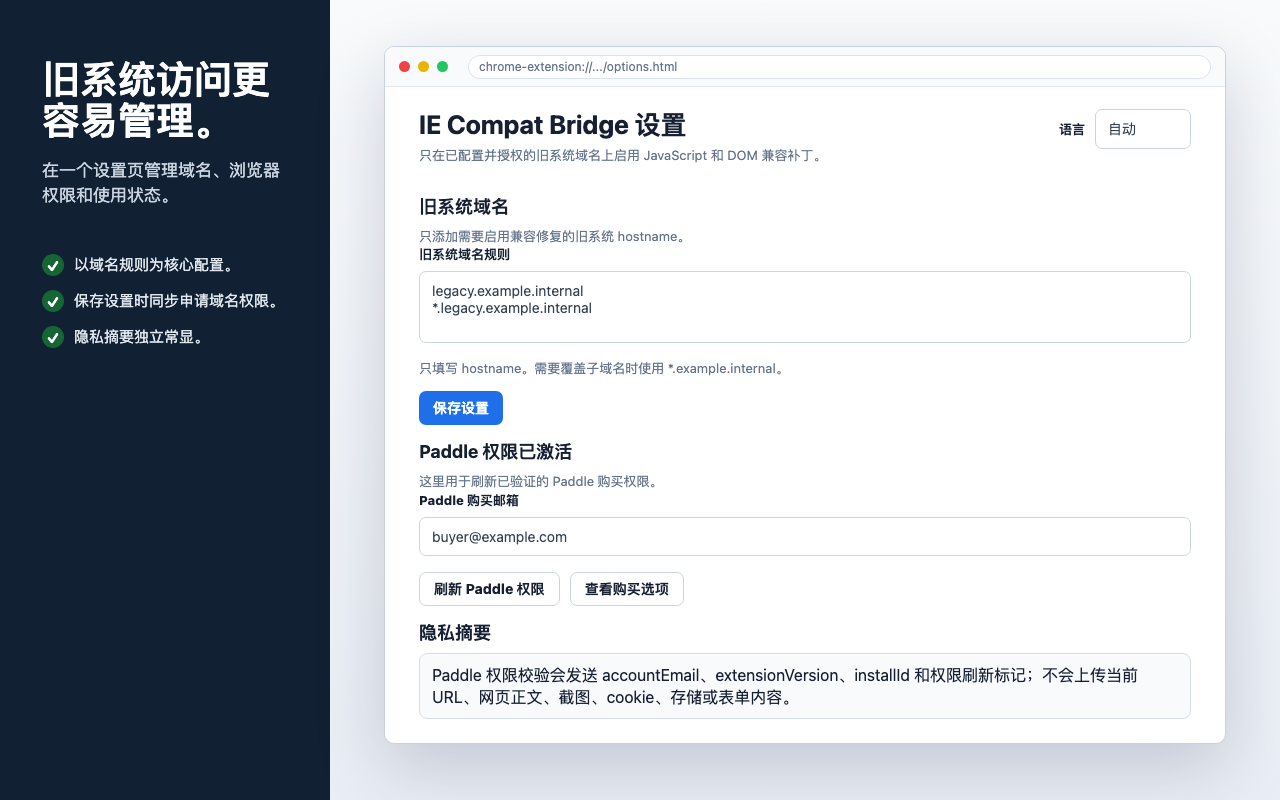The height and width of the screenshot is (800, 1280).
Task: Click the text 这里用于刷新已验证的 Paddle 购买权限
Action: coord(539,482)
